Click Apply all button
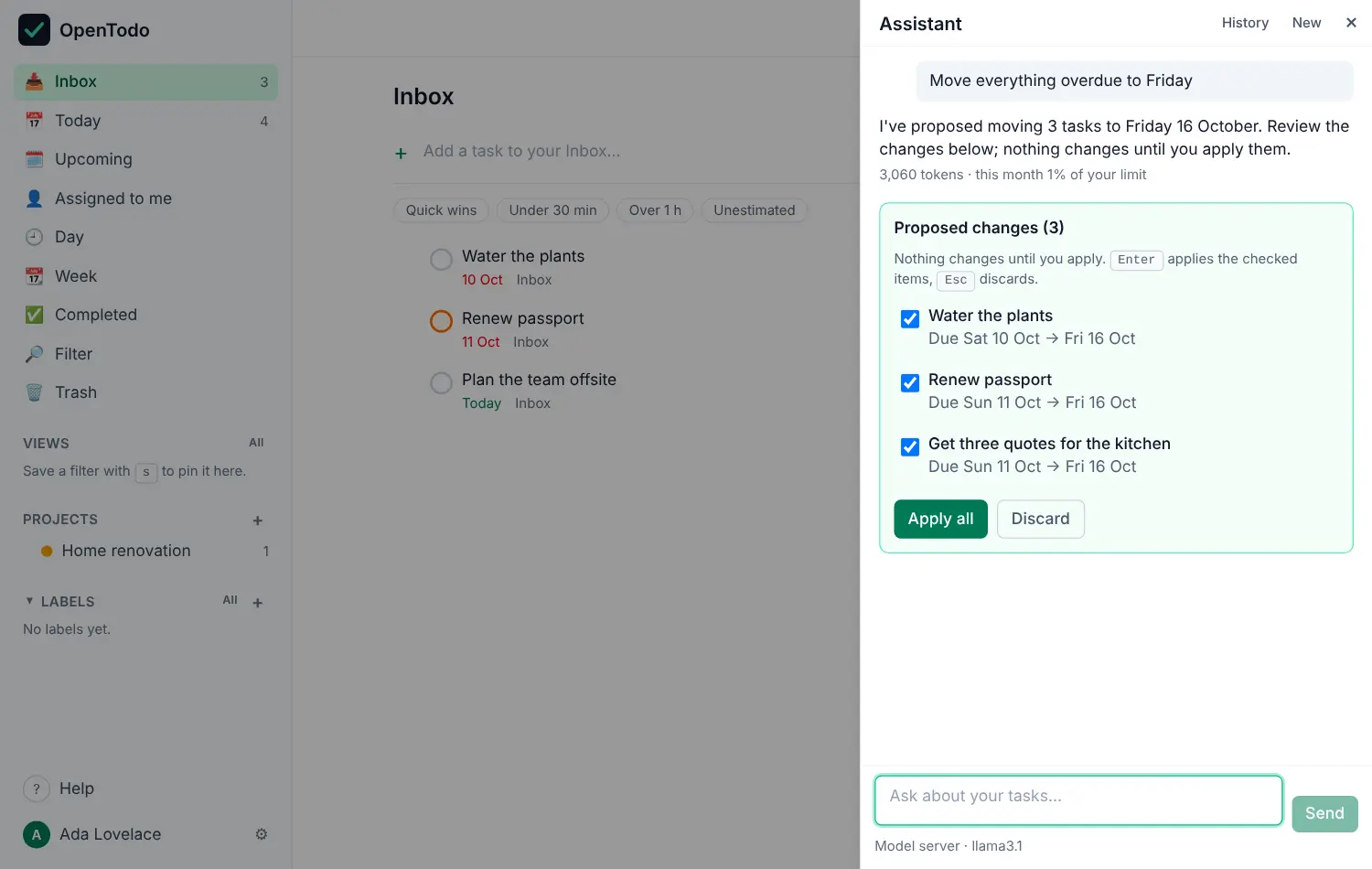Viewport: 1372px width, 869px height. coord(940,519)
